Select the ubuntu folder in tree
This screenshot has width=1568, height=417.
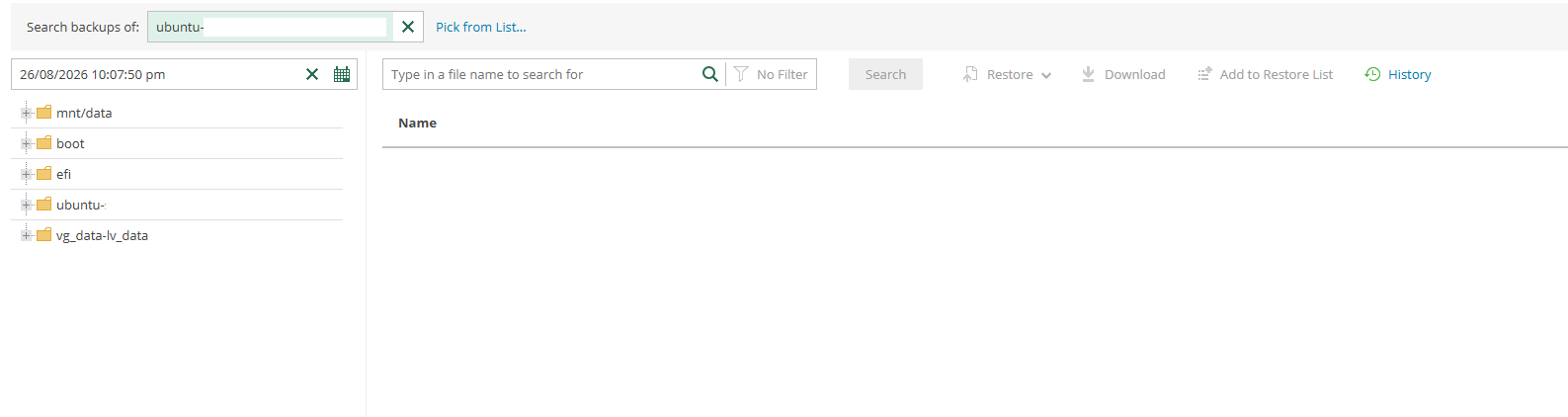pyautogui.click(x=80, y=205)
